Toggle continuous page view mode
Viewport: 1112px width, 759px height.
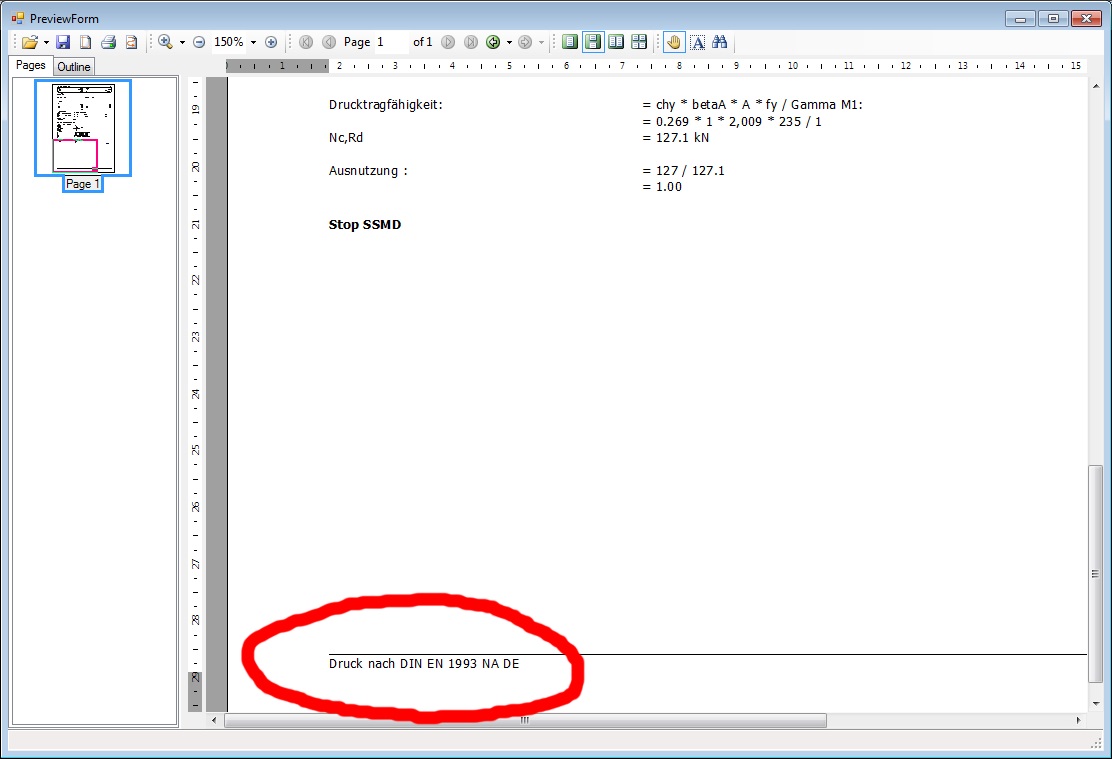[x=593, y=42]
